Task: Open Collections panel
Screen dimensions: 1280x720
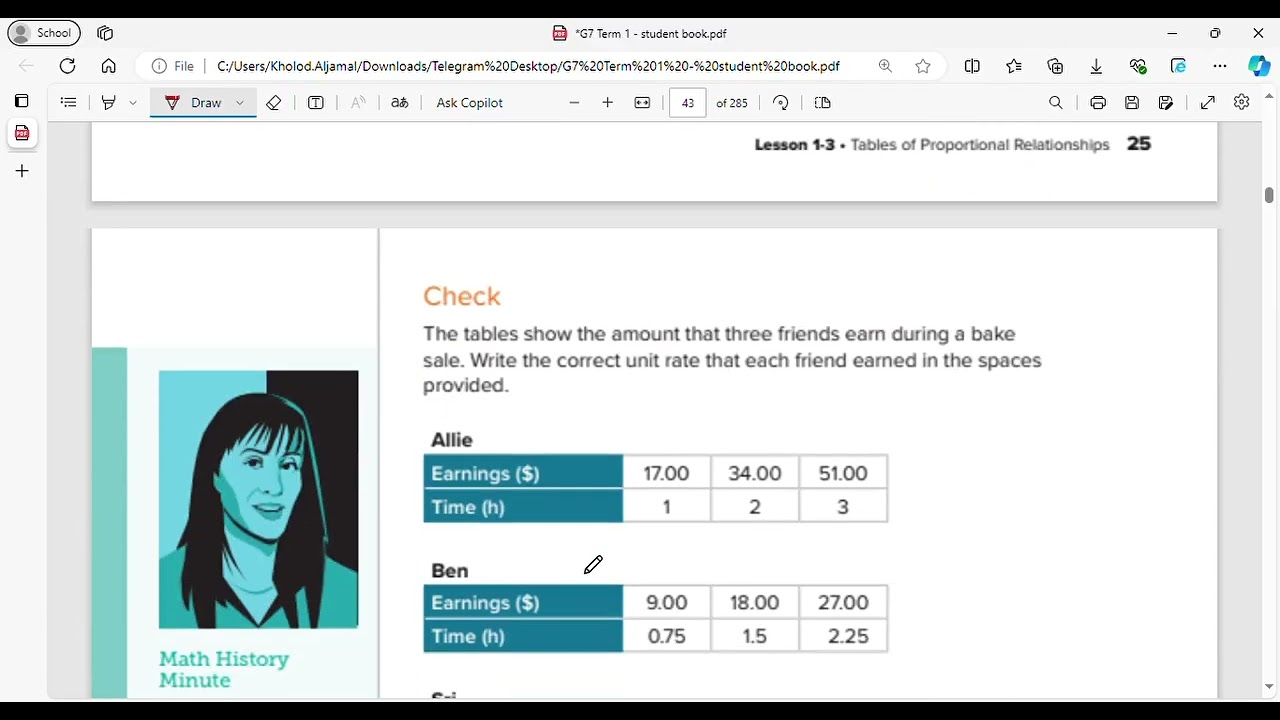Action: [1055, 66]
